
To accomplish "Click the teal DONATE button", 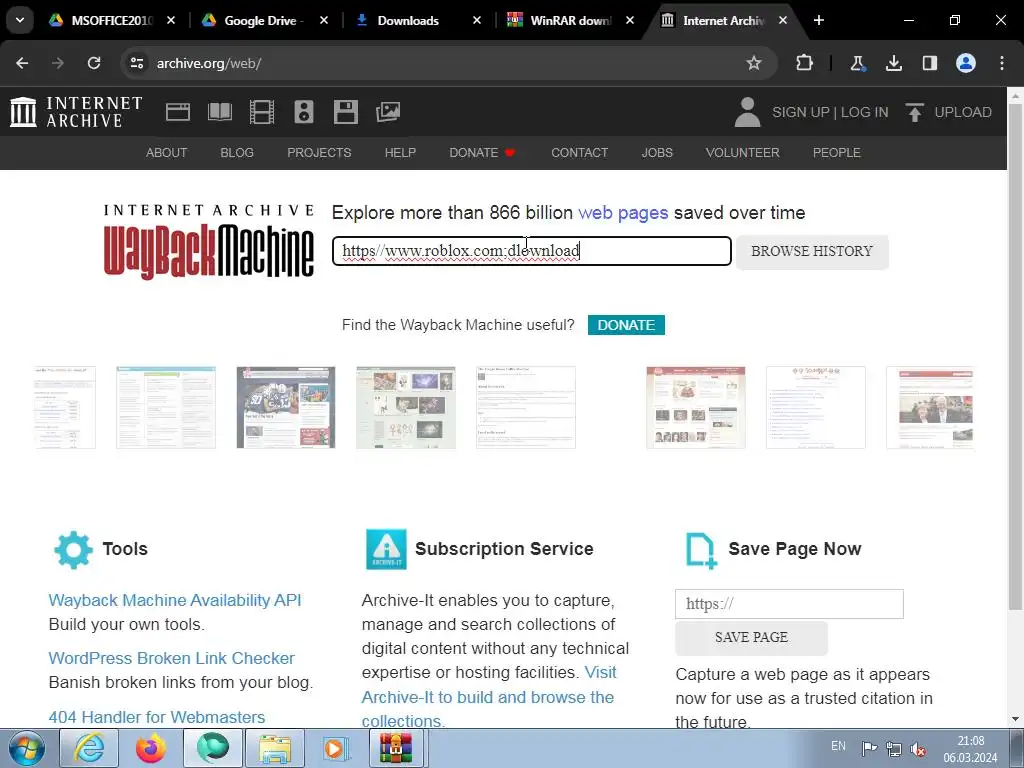I will [x=626, y=325].
